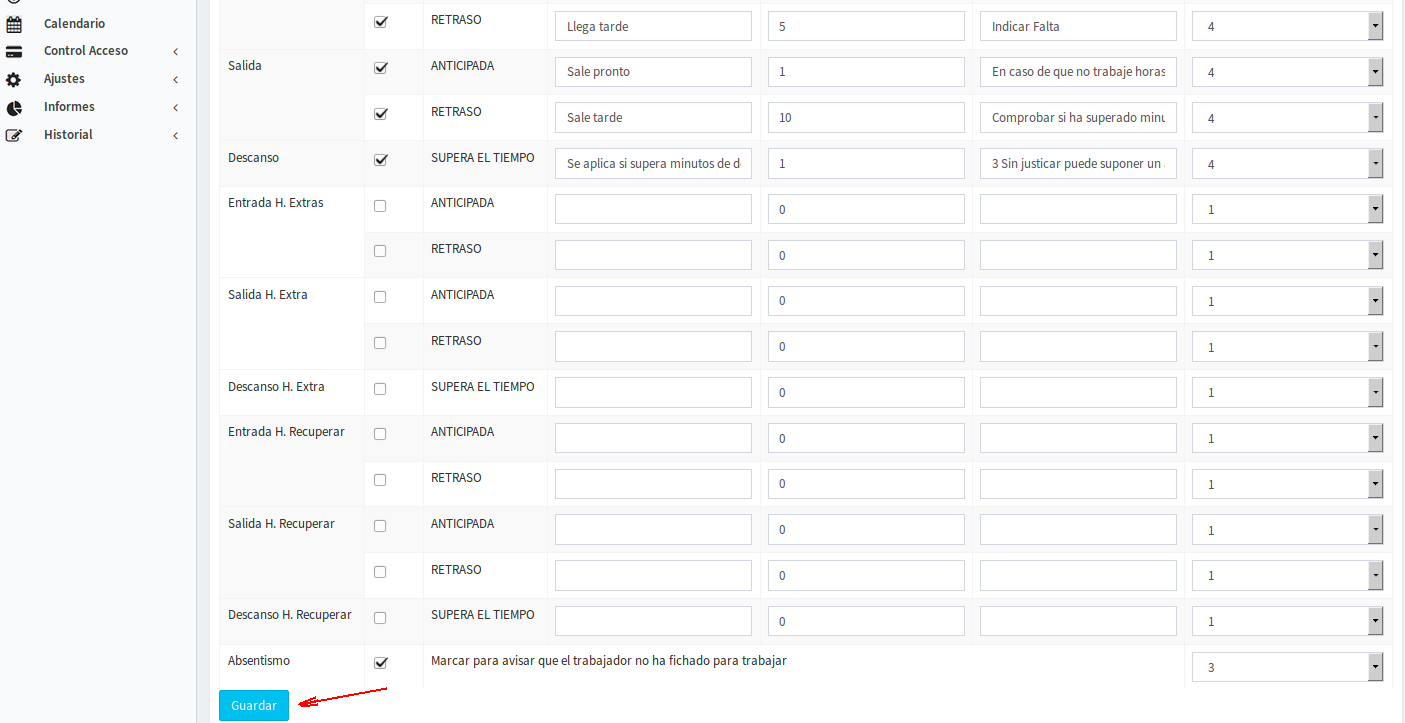Click the Sale tarde text field
Viewport: 1405px width, 723px height.
653,118
